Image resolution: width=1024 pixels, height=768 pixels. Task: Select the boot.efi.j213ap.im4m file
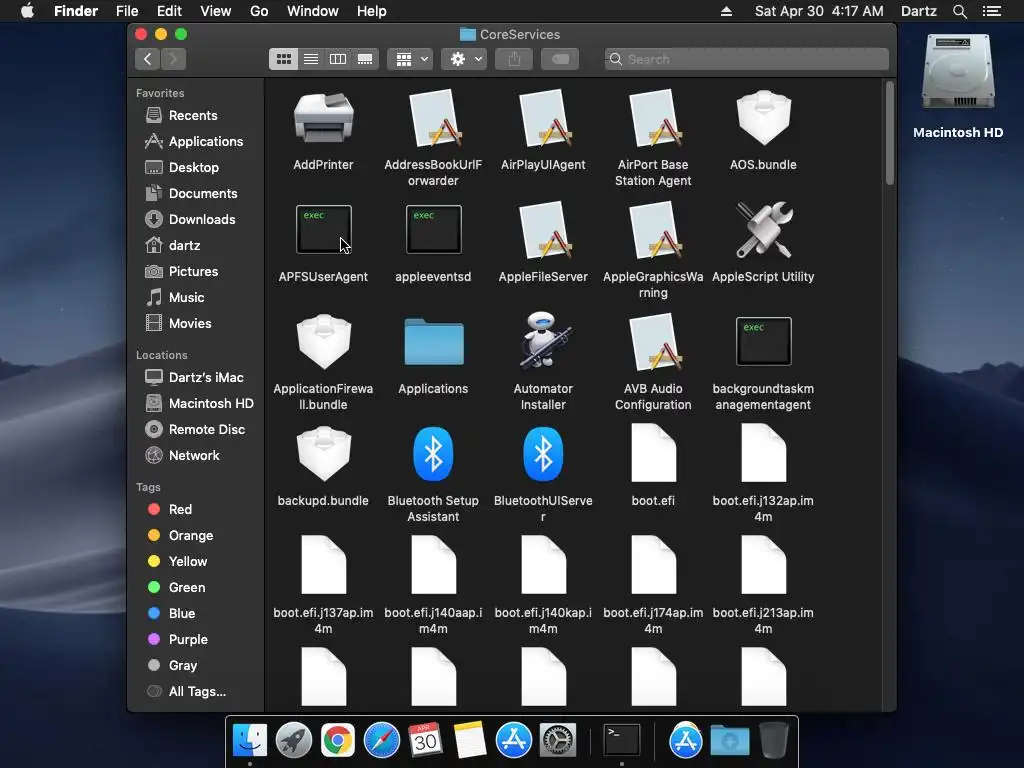[x=763, y=565]
